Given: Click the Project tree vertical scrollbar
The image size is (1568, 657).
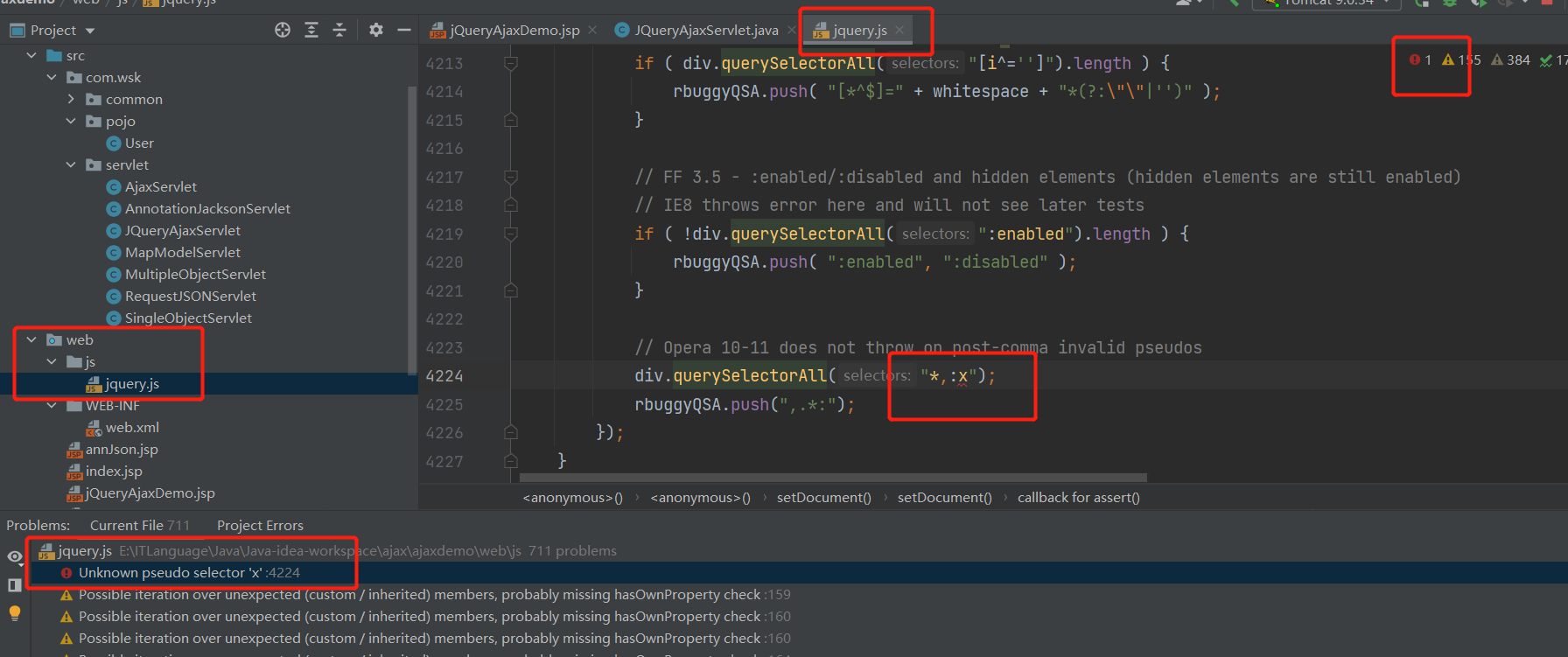Looking at the screenshot, I should tap(412, 230).
